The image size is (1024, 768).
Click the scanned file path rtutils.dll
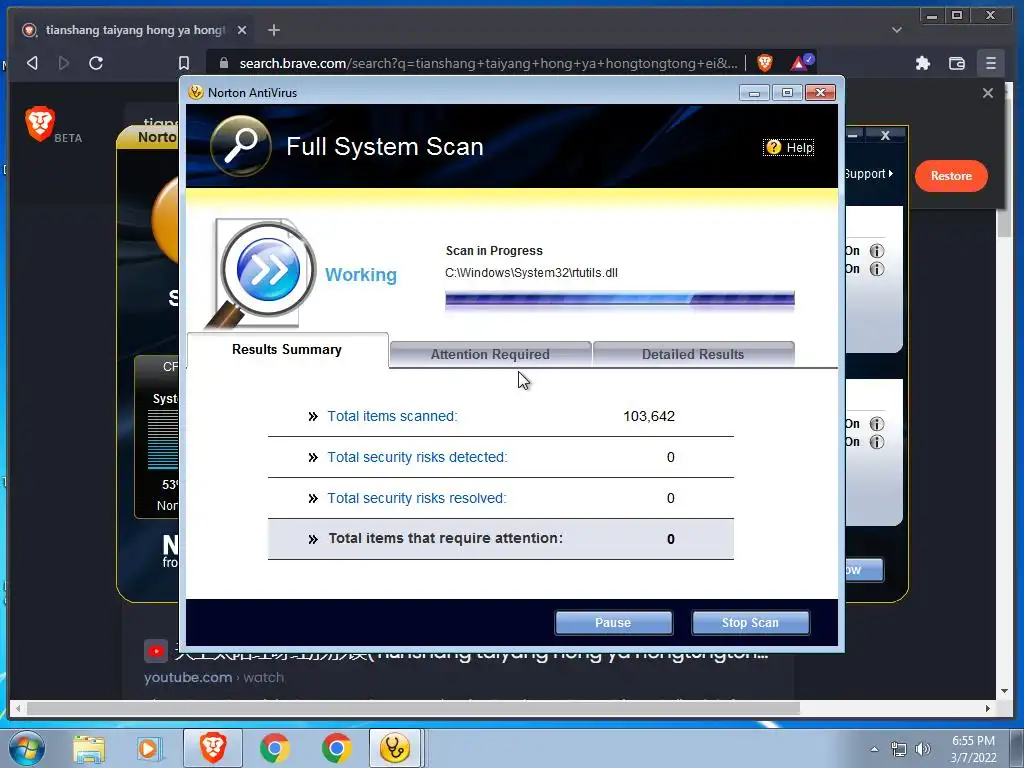pyautogui.click(x=532, y=273)
